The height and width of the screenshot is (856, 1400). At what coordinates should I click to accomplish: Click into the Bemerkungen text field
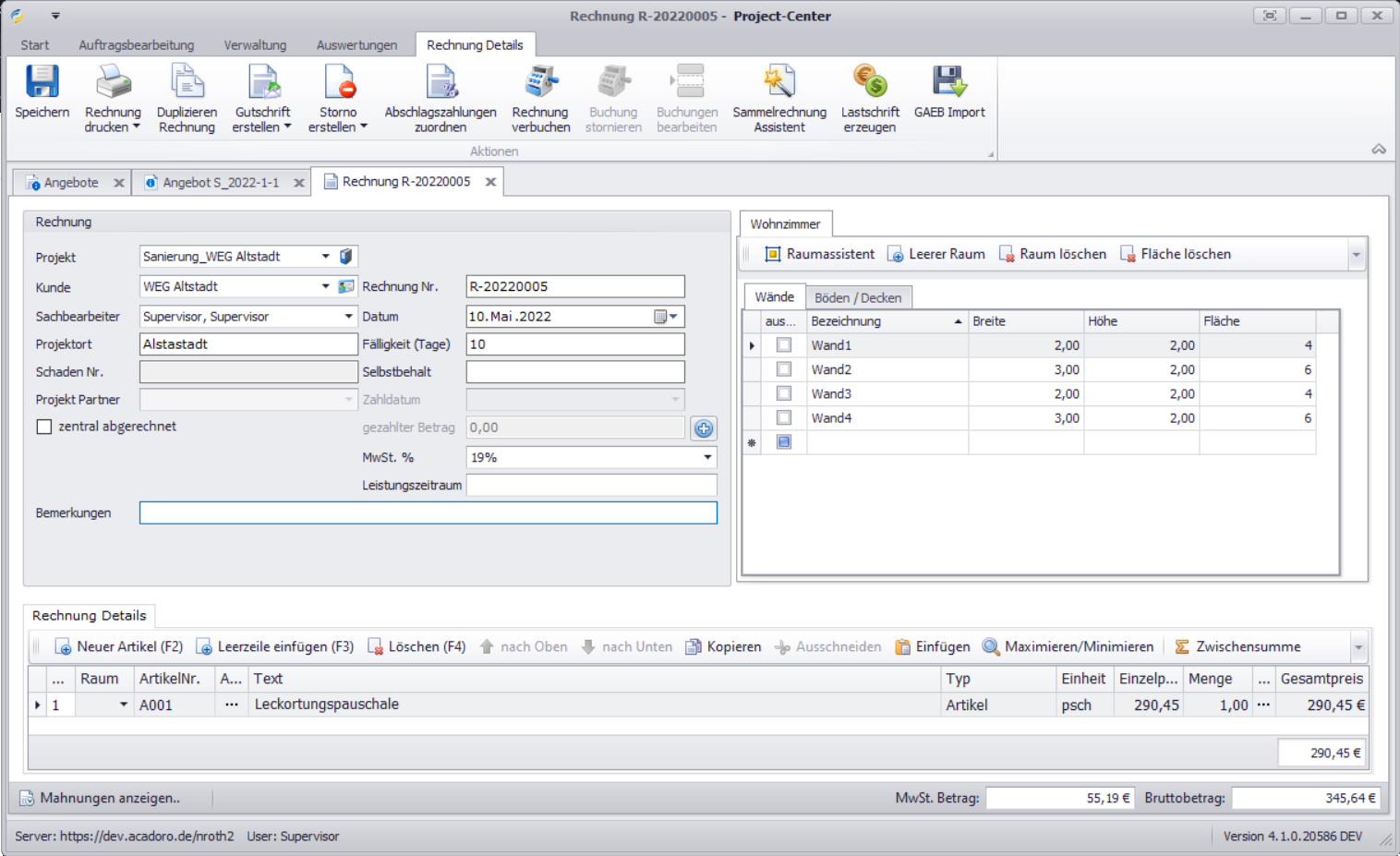click(428, 512)
